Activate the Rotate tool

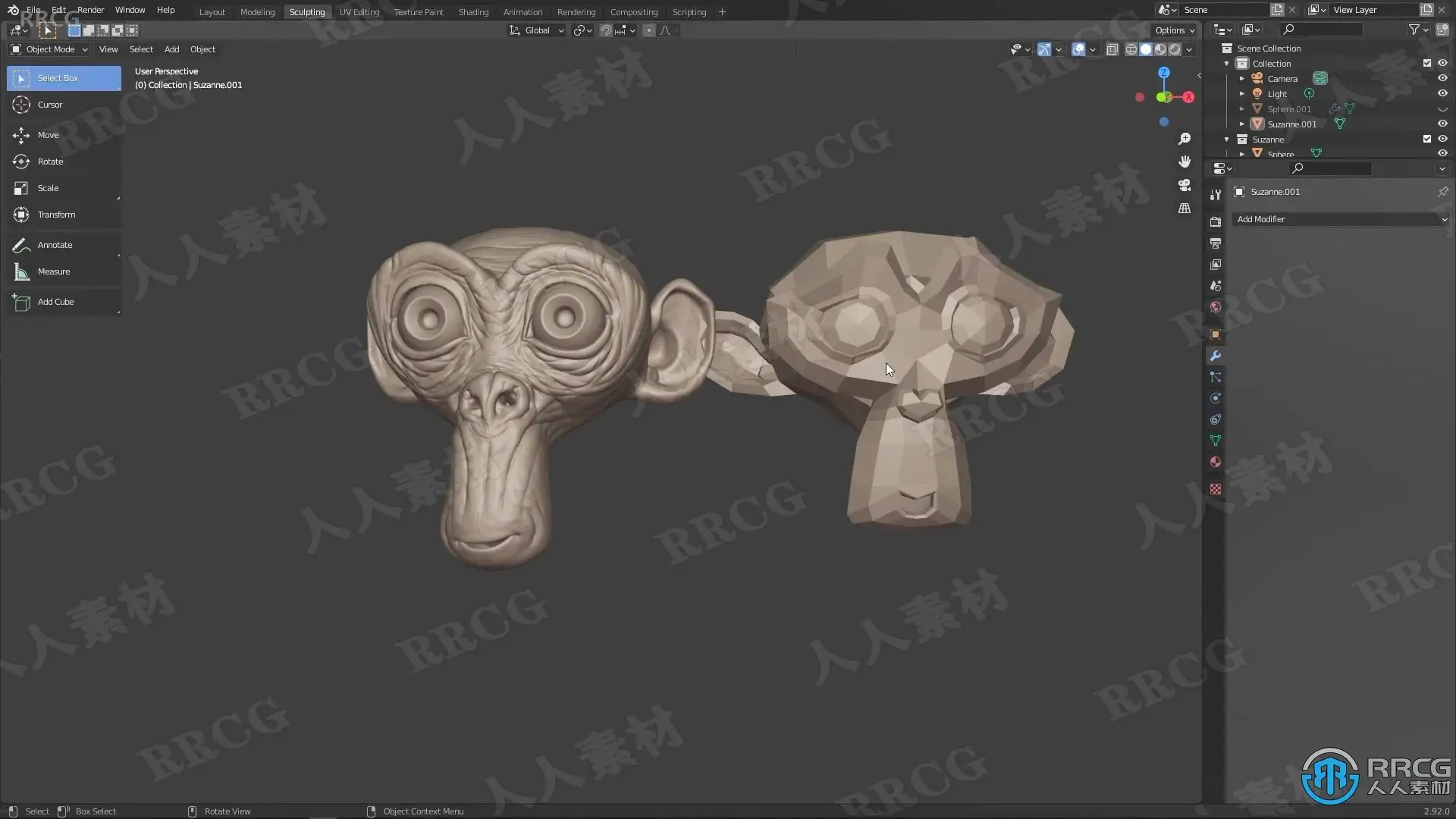tap(50, 162)
